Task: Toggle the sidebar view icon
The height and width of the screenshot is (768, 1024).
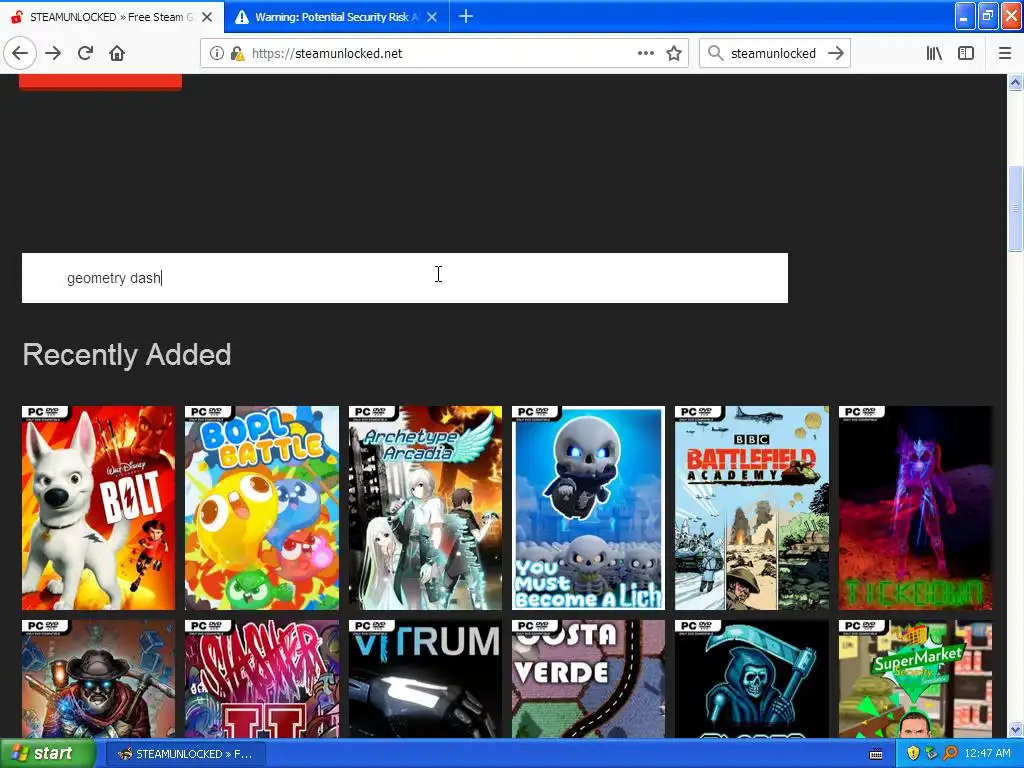Action: 966,54
